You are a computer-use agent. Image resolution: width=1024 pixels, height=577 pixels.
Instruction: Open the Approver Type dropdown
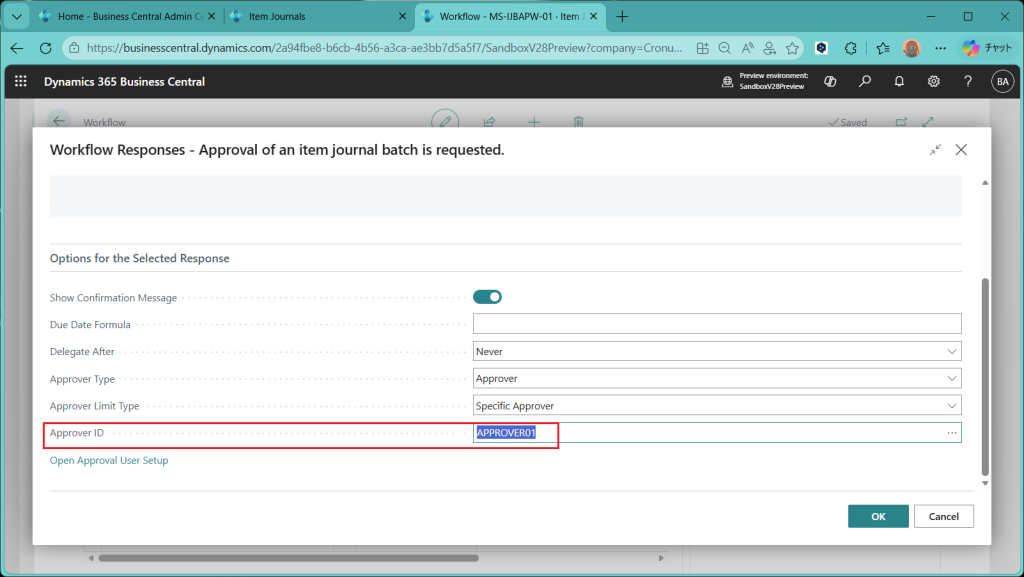950,379
